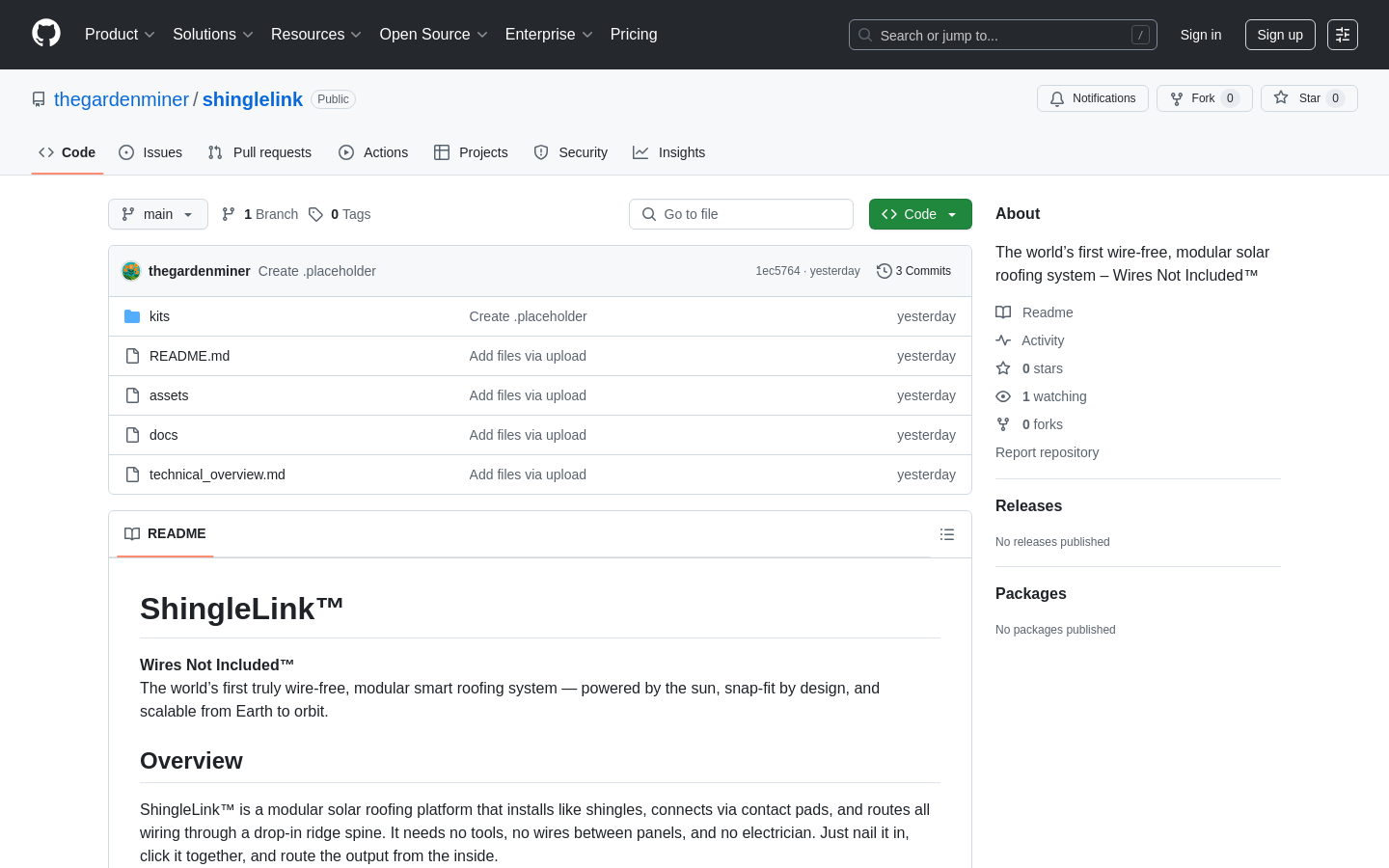Open the docs file
The width and height of the screenshot is (1389, 868).
click(163, 435)
